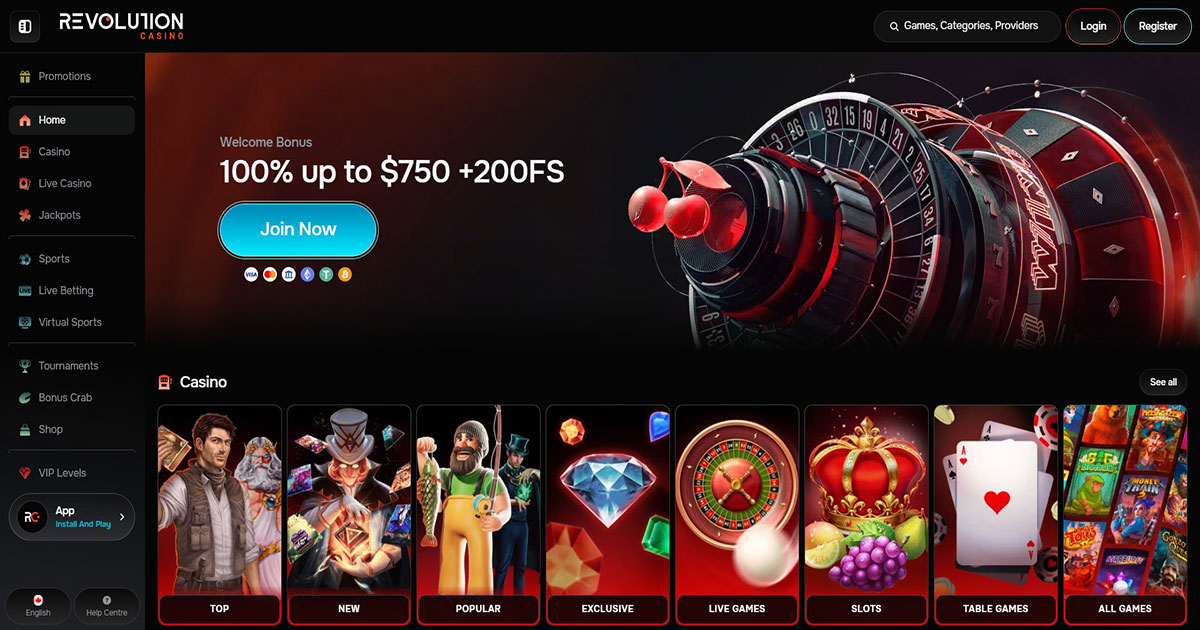This screenshot has width=1200, height=630.
Task: Open Promotions via the gift icon
Action: pos(25,76)
